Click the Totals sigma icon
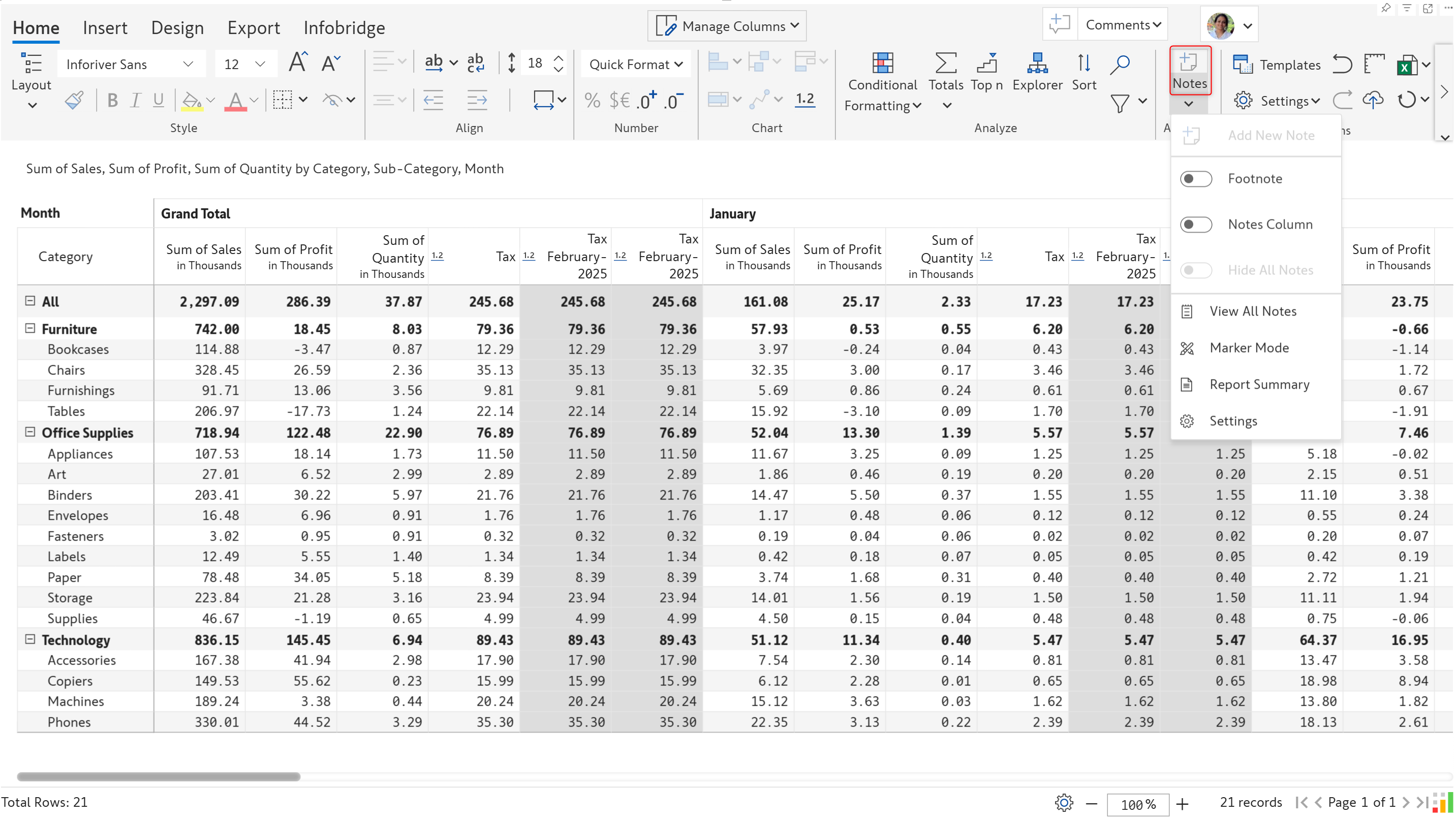This screenshot has width=1456, height=819. pyautogui.click(x=945, y=64)
